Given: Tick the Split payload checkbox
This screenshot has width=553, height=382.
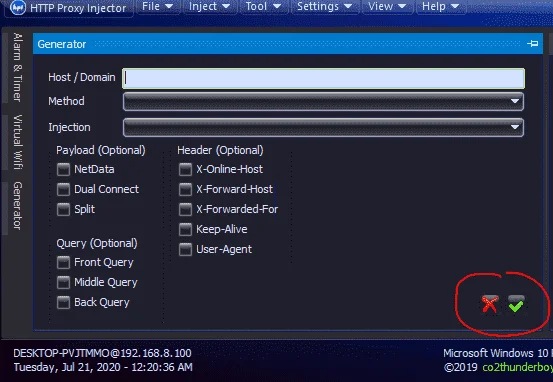Looking at the screenshot, I should coord(63,209).
